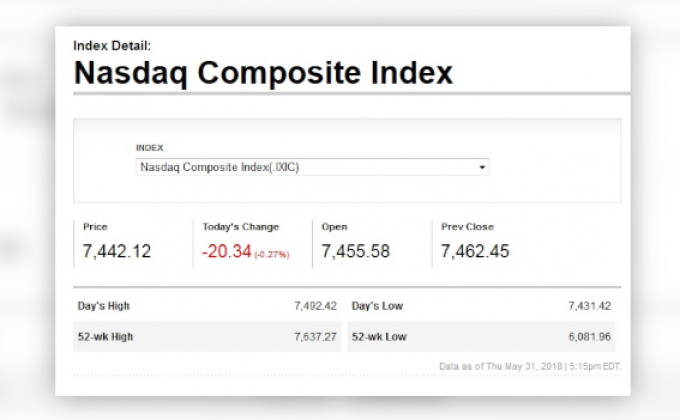
Task: Select the Day's Low value 7,431.42
Action: point(589,306)
